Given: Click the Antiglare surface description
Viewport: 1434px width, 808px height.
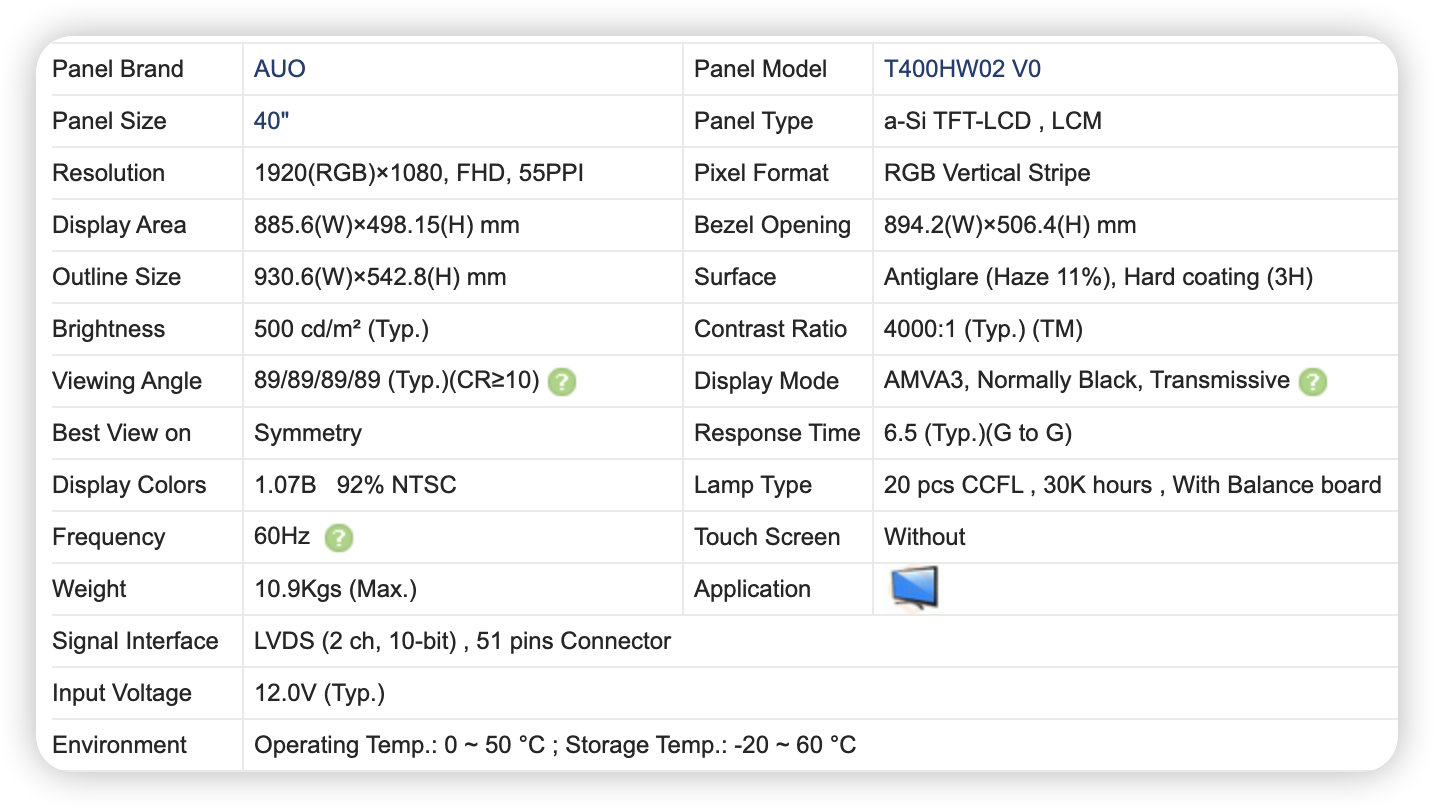Looking at the screenshot, I should click(x=1098, y=277).
